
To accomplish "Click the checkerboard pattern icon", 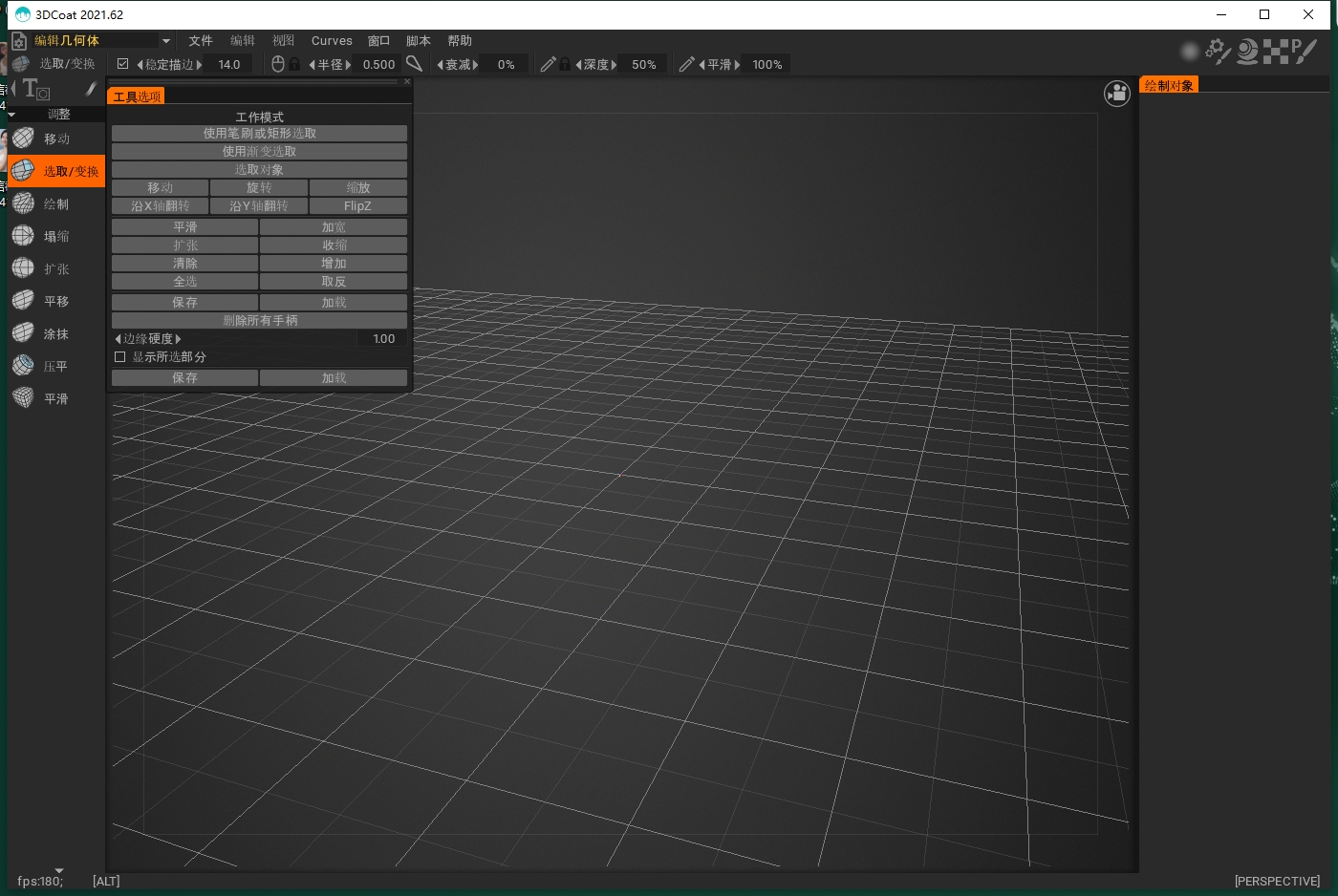I will pyautogui.click(x=1275, y=52).
